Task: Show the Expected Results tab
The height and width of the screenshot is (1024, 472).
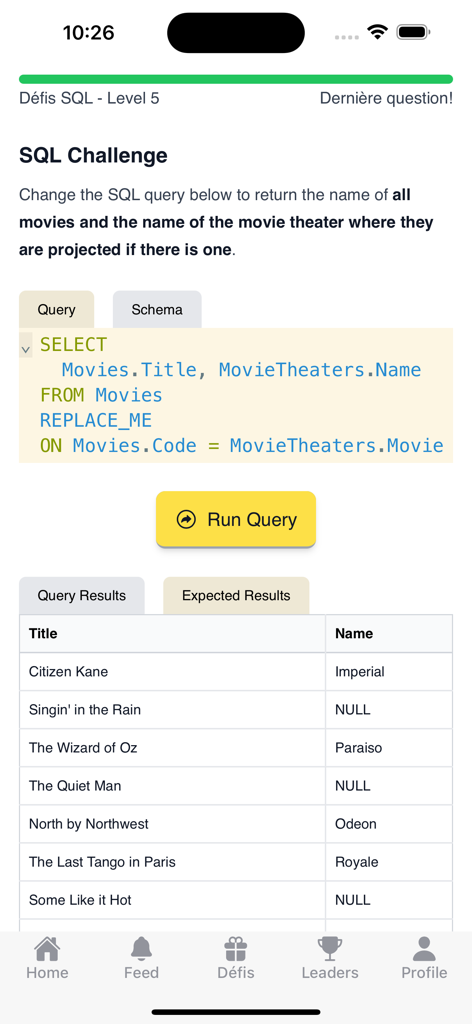Action: click(236, 596)
